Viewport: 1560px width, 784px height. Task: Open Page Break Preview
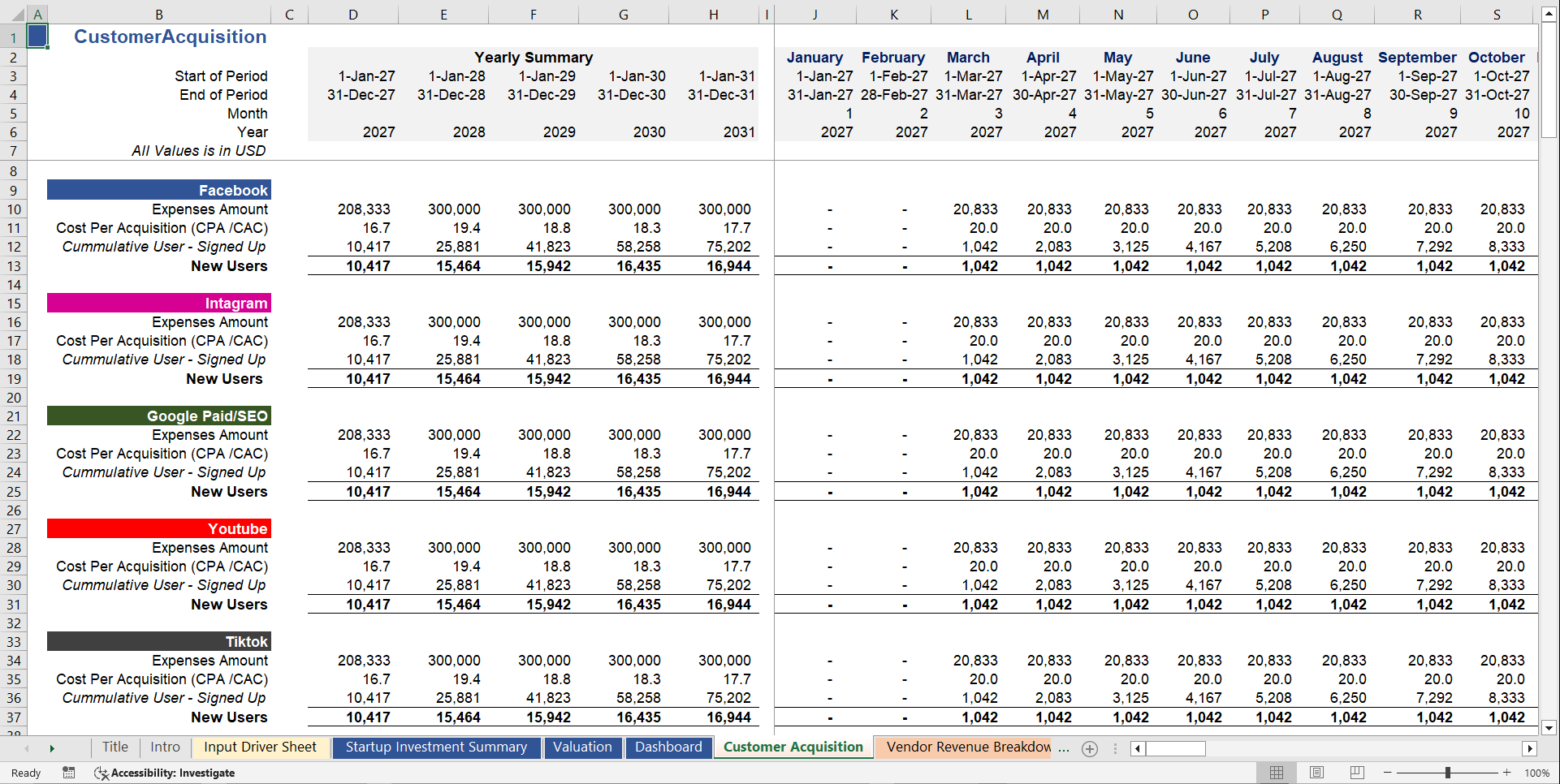click(1356, 773)
